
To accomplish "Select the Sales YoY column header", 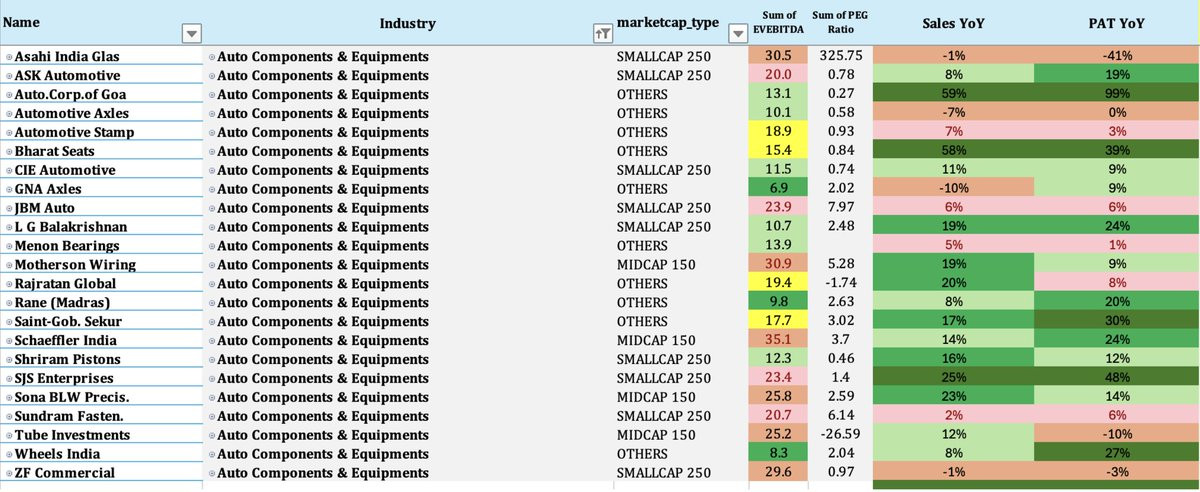I will tap(953, 23).
